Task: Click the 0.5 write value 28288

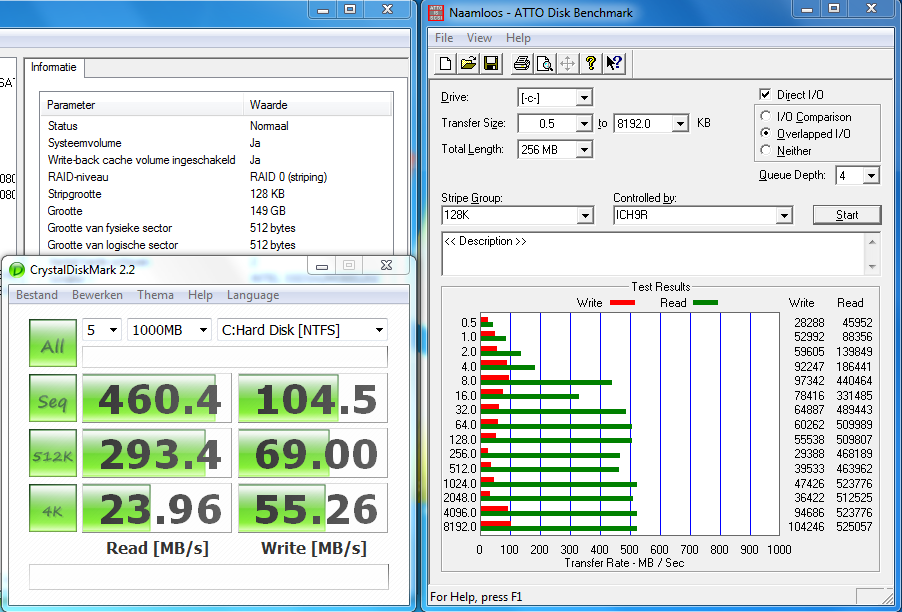Action: (x=807, y=323)
